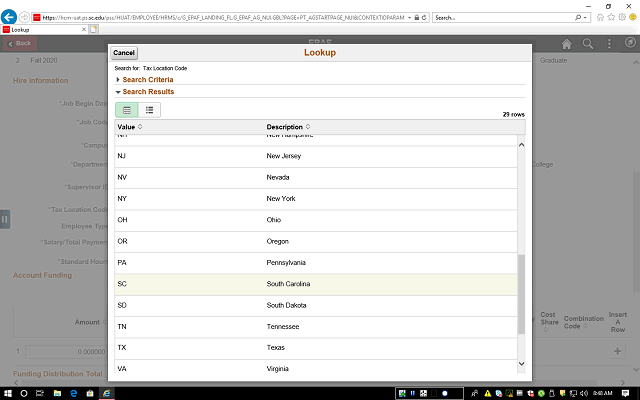This screenshot has width=640, height=400.
Task: Click browser forward arrow button
Action: [x=24, y=17]
